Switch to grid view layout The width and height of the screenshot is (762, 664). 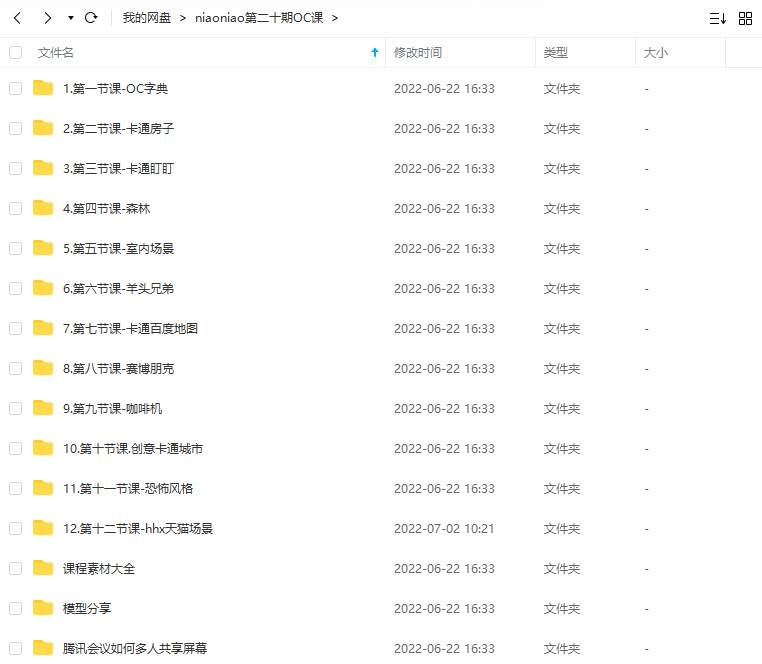click(x=745, y=18)
